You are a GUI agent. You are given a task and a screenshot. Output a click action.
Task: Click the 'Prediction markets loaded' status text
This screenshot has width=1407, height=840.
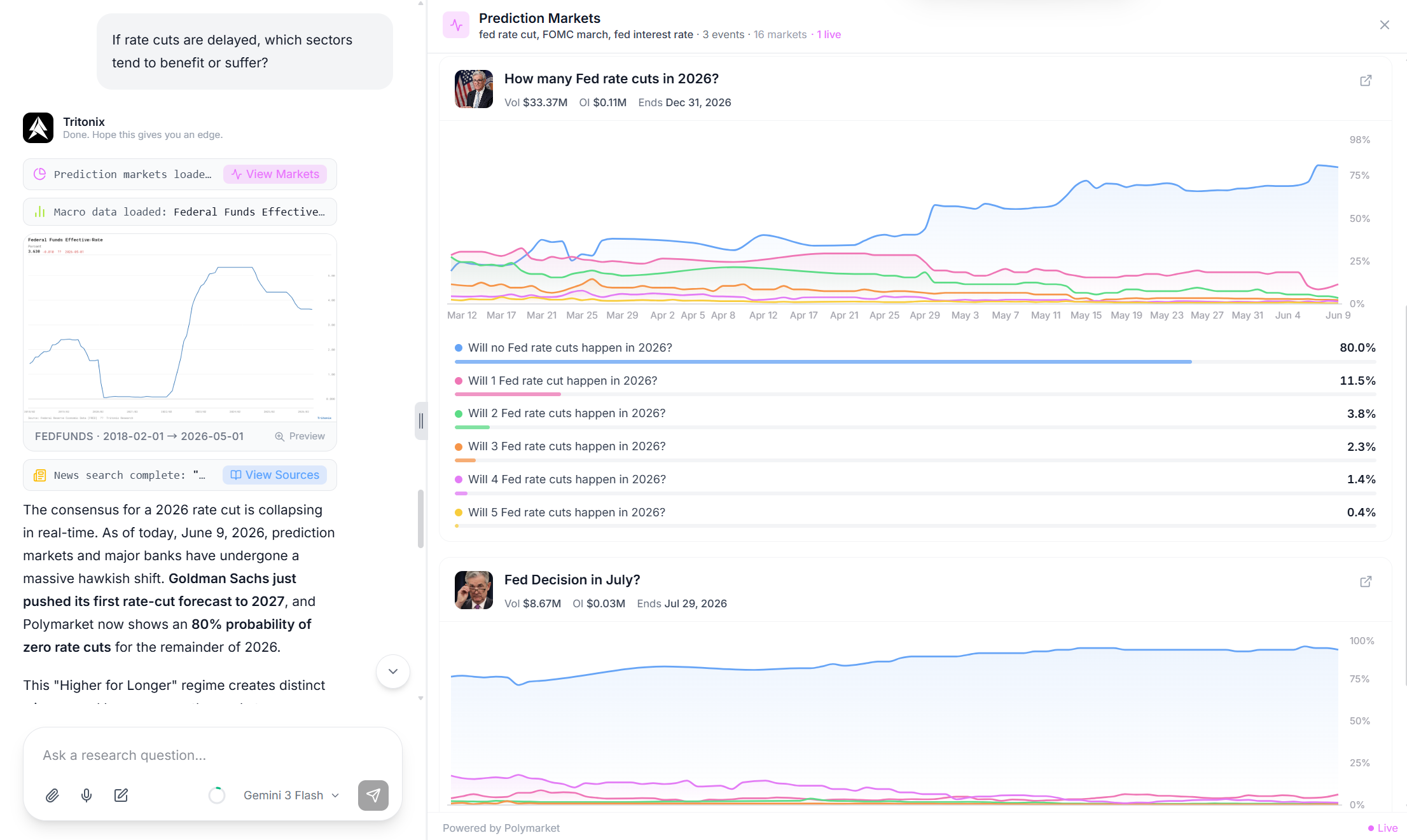[132, 174]
